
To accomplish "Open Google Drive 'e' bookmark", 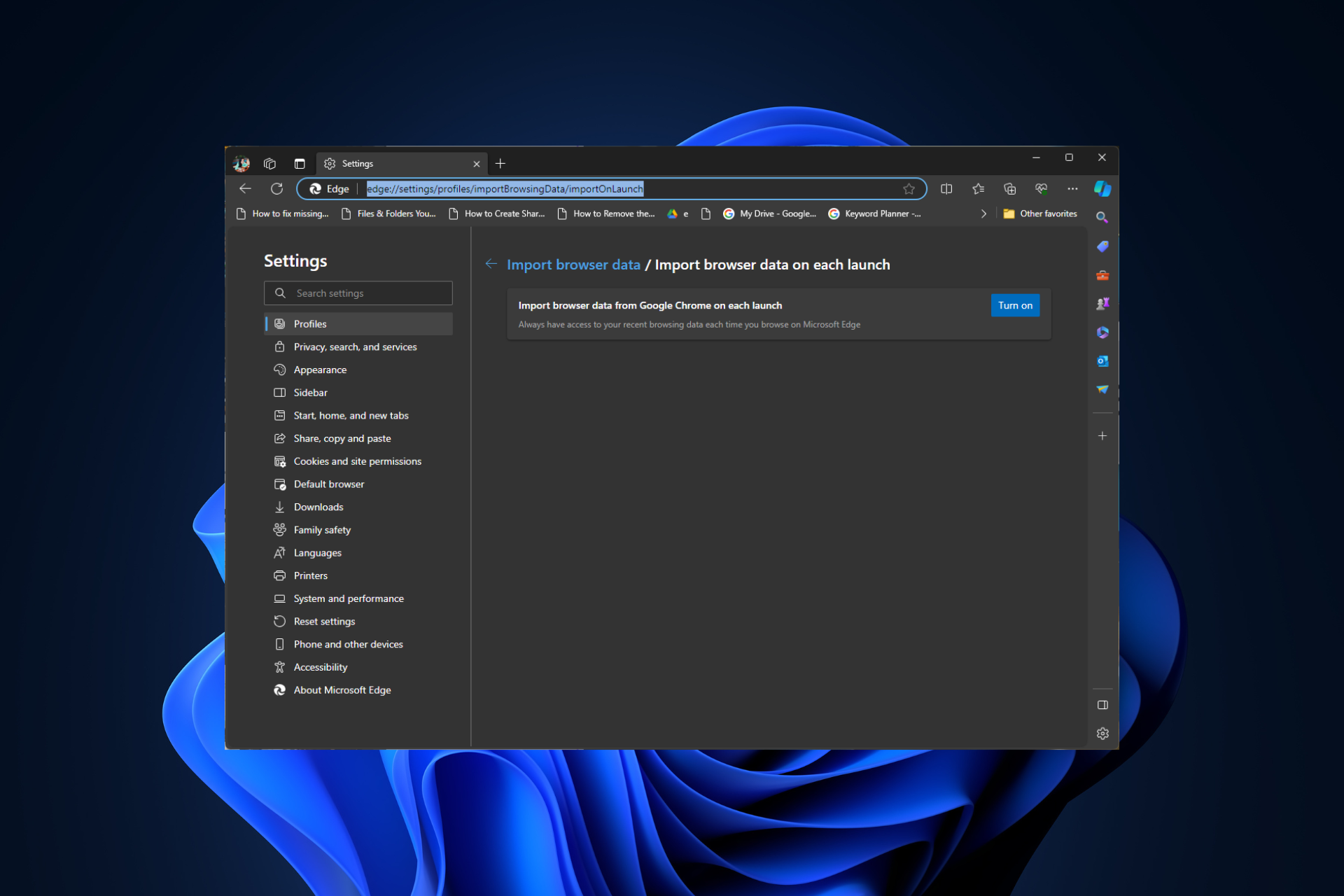I will click(x=678, y=214).
